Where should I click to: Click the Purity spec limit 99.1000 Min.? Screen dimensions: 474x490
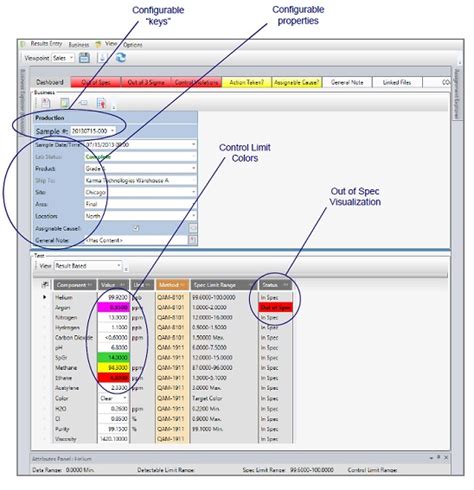point(207,429)
